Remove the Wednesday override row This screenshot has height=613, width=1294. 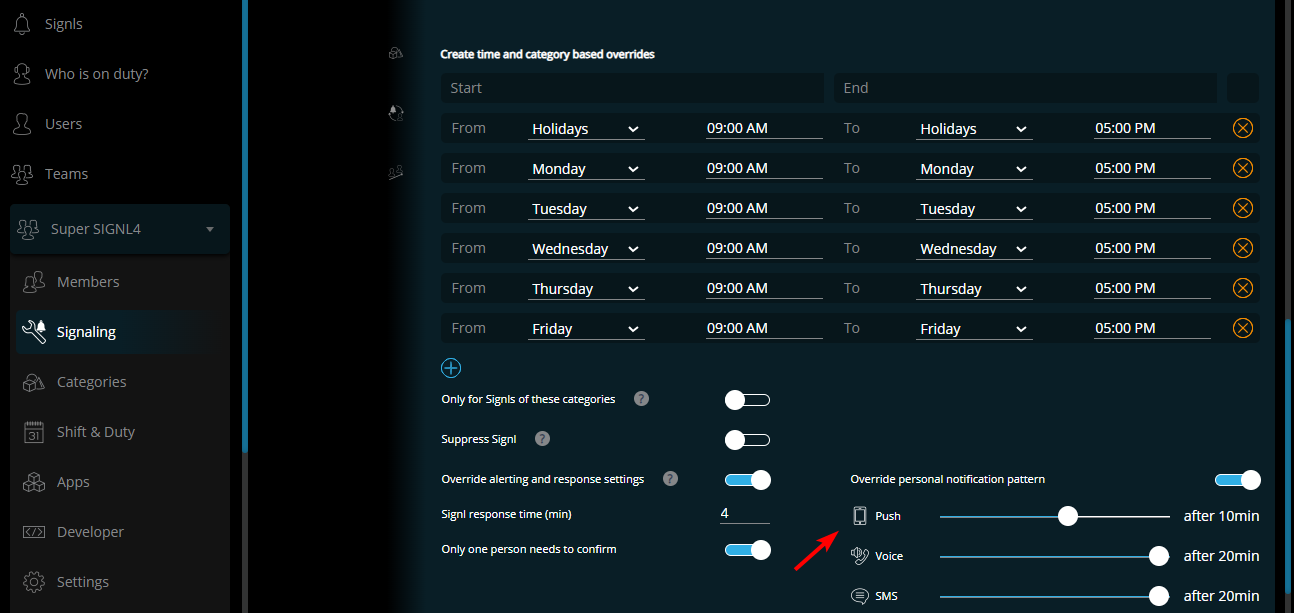pyautogui.click(x=1242, y=248)
